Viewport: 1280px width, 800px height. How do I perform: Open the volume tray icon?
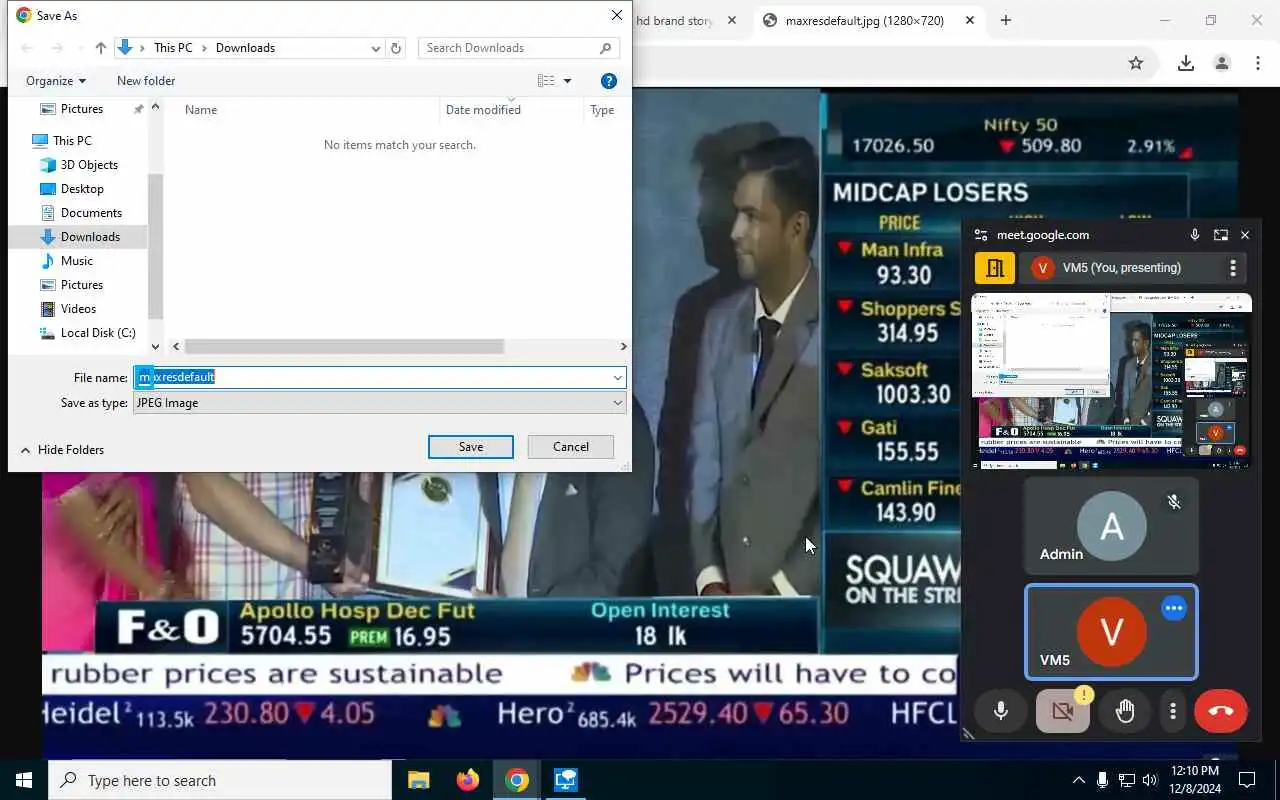1150,780
